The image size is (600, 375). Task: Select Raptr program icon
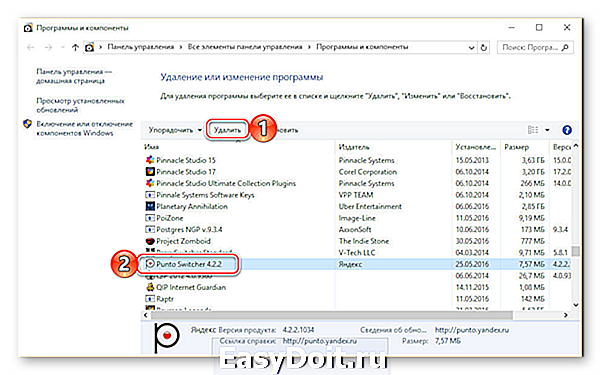point(150,298)
